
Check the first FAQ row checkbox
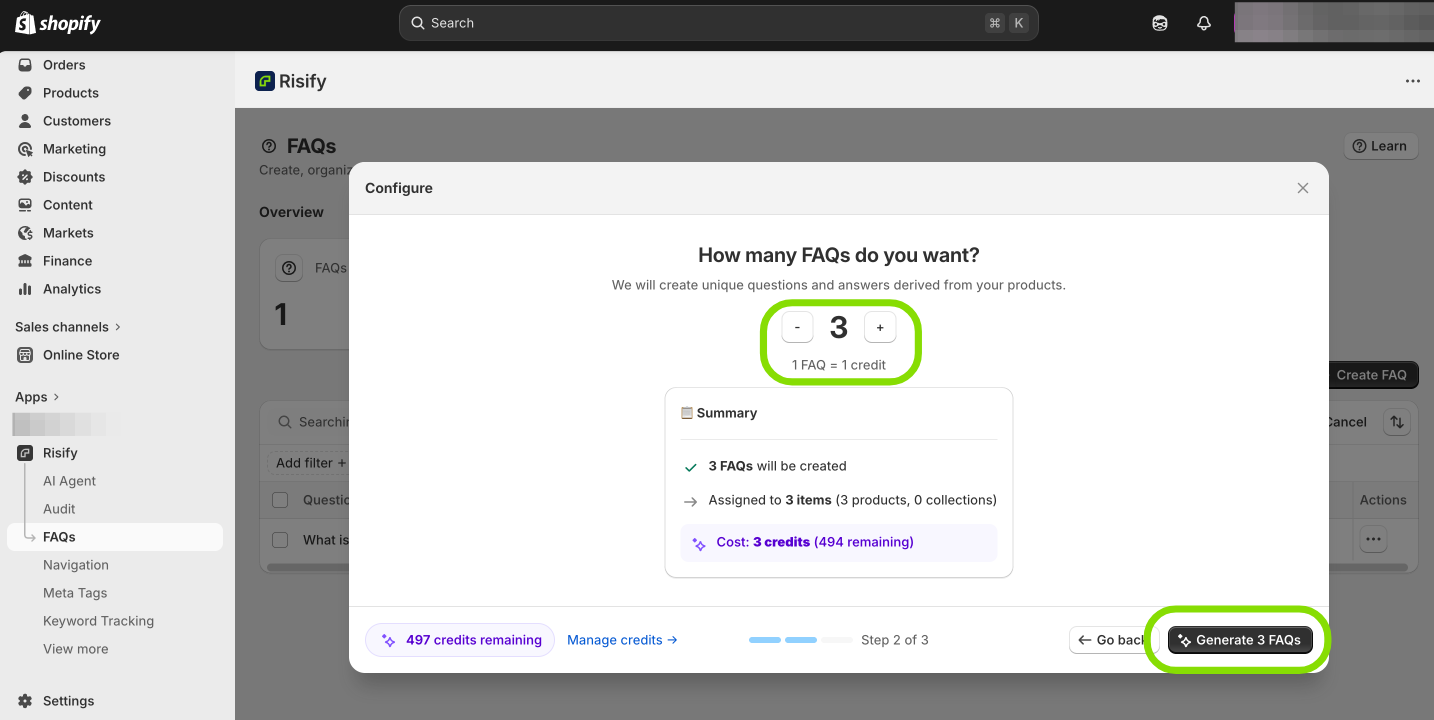pos(280,540)
